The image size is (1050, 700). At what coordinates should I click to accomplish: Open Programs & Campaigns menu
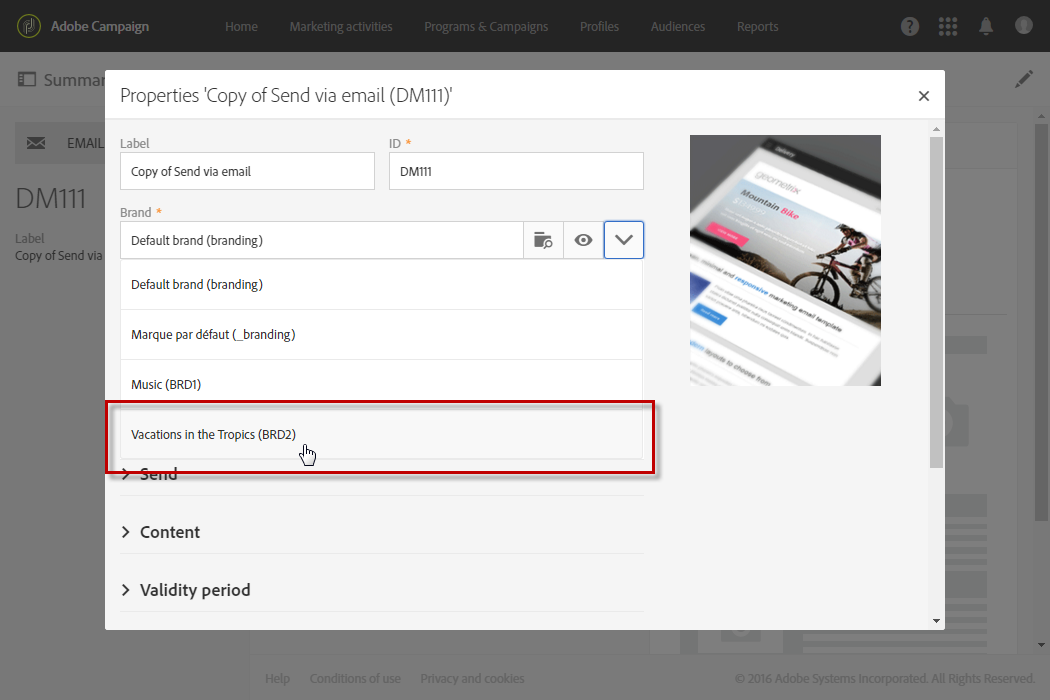click(x=486, y=27)
